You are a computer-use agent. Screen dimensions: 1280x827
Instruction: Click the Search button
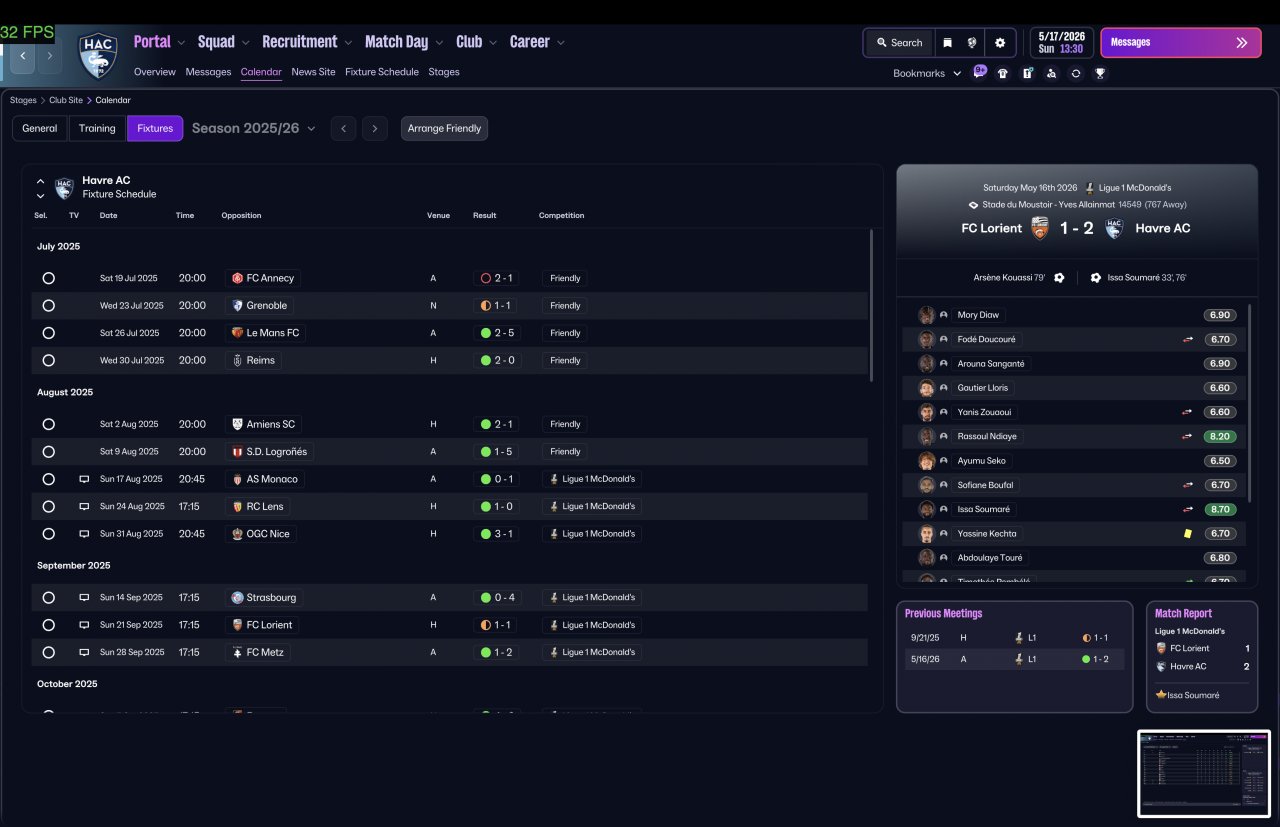(899, 43)
